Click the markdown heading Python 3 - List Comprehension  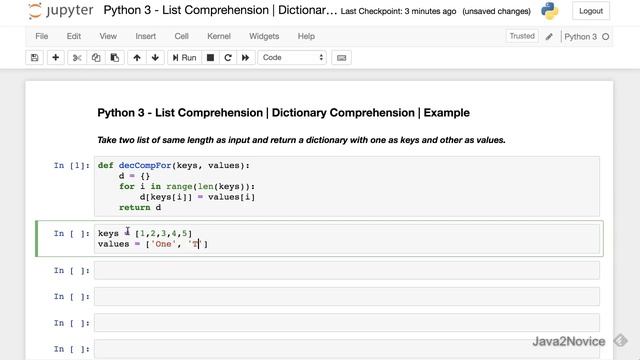pos(283,113)
